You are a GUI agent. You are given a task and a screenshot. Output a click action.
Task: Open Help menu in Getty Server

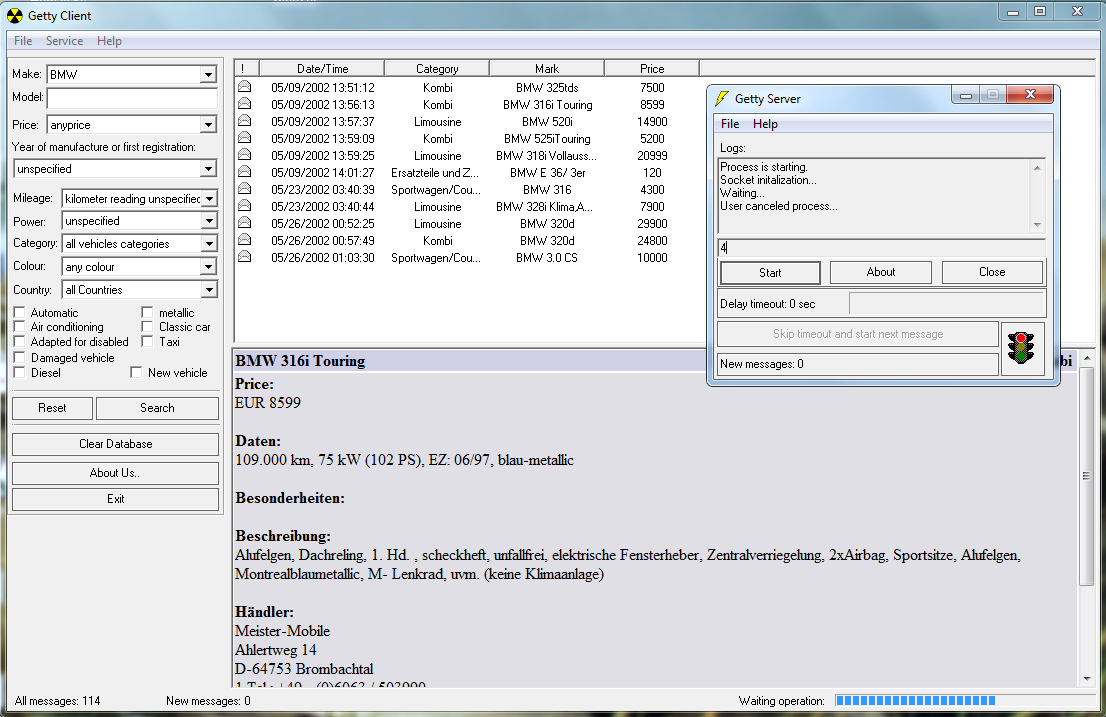point(765,124)
